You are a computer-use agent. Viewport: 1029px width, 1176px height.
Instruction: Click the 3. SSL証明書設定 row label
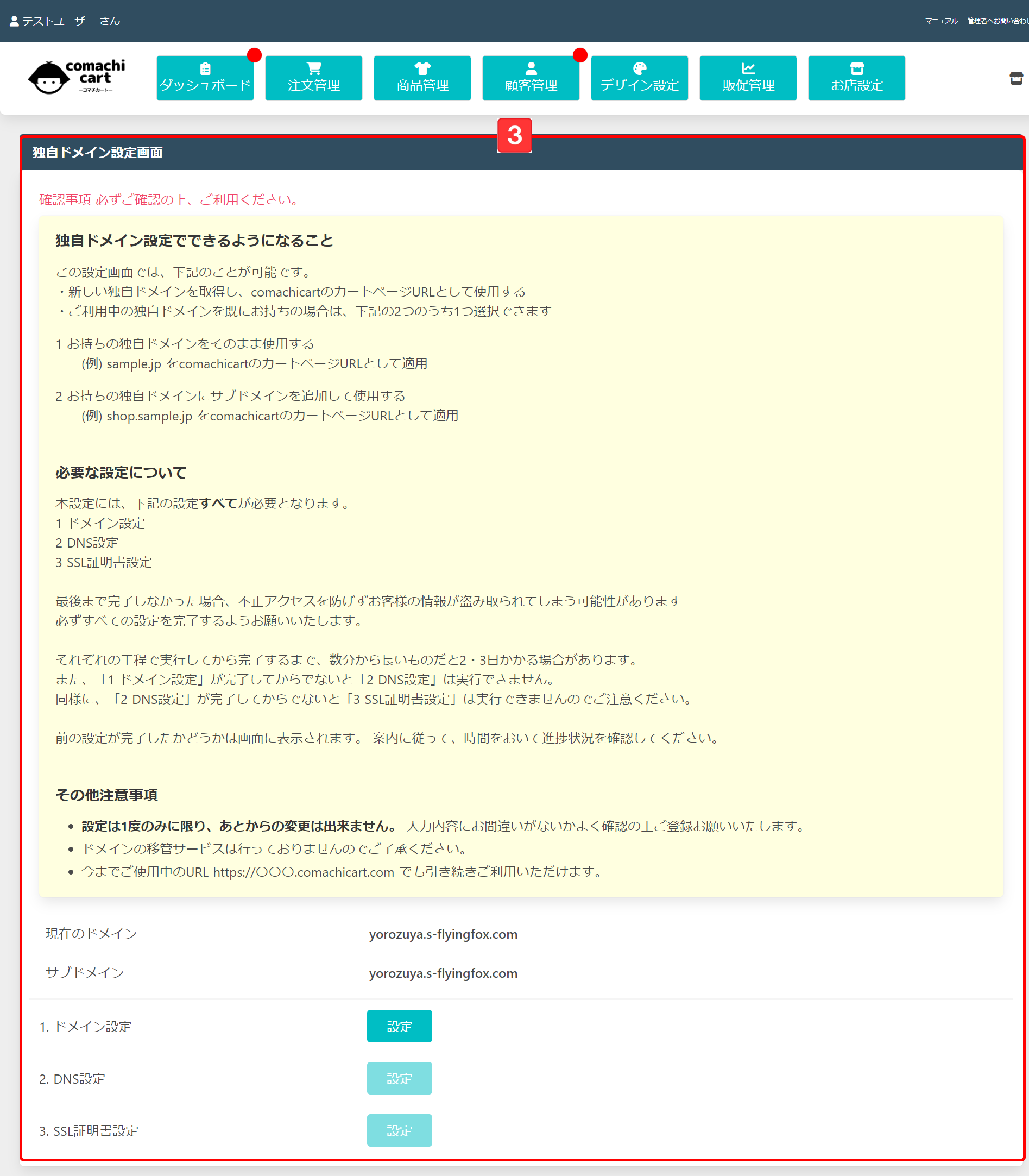pyautogui.click(x=89, y=1131)
